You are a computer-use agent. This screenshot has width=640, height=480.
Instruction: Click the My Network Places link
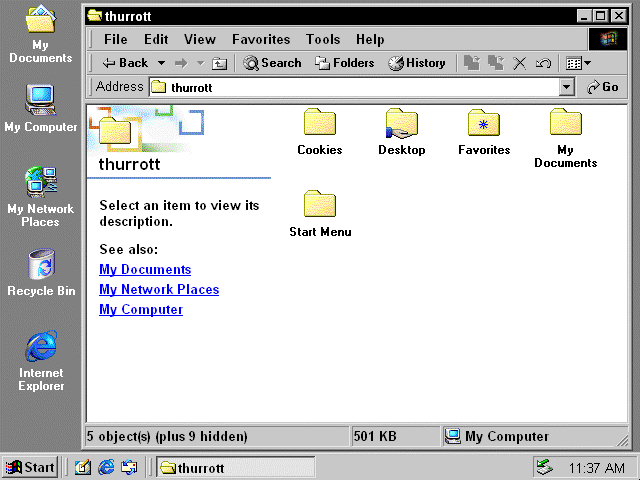(x=159, y=290)
